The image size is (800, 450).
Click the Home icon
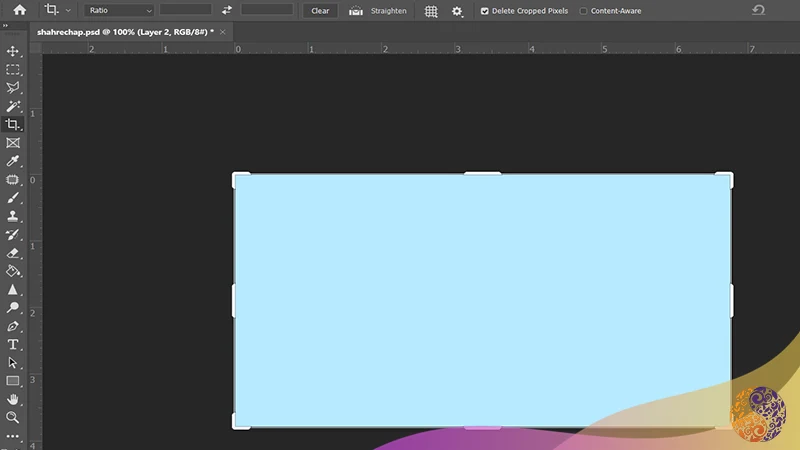(19, 11)
